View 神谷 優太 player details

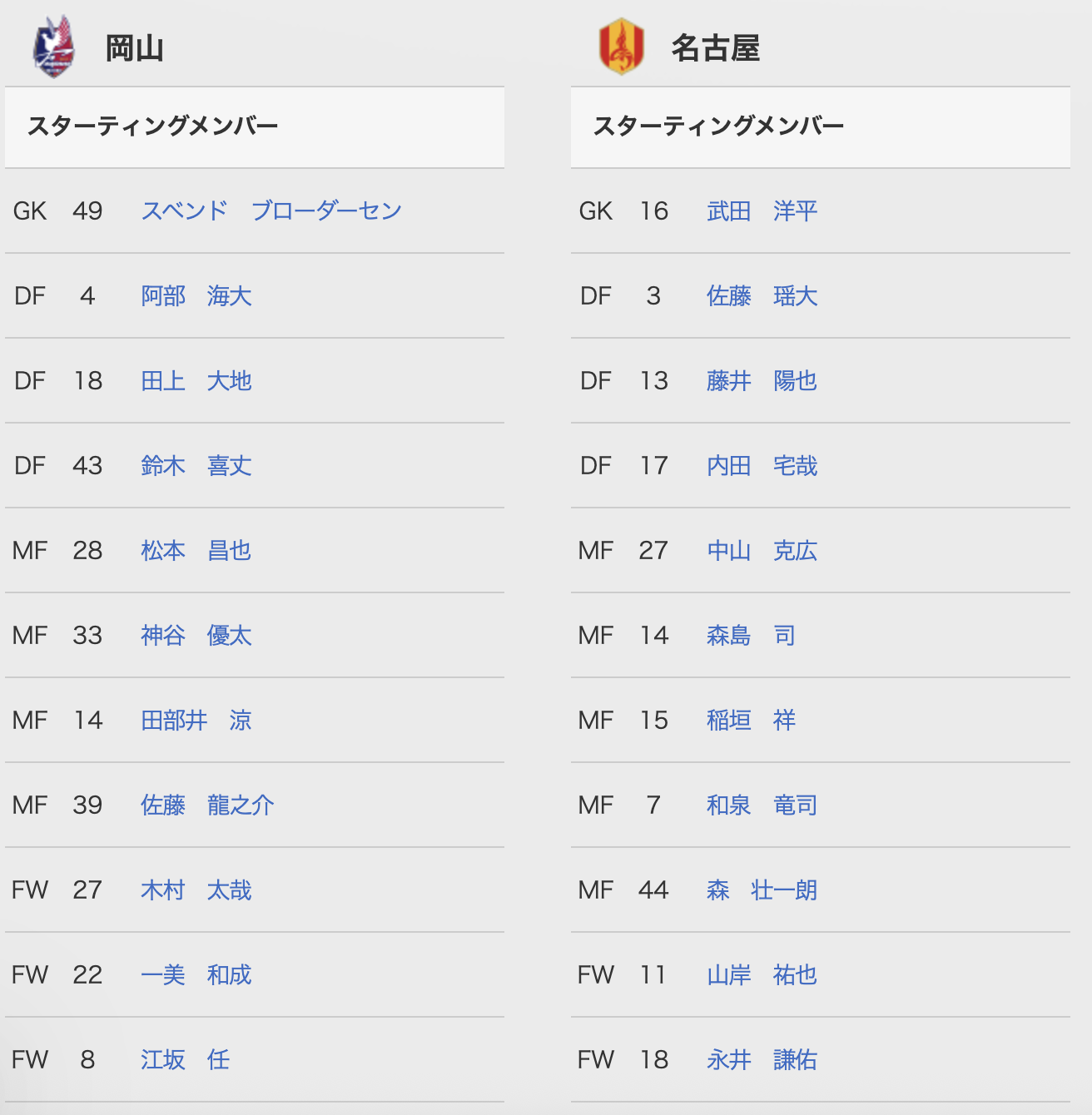[x=196, y=635]
